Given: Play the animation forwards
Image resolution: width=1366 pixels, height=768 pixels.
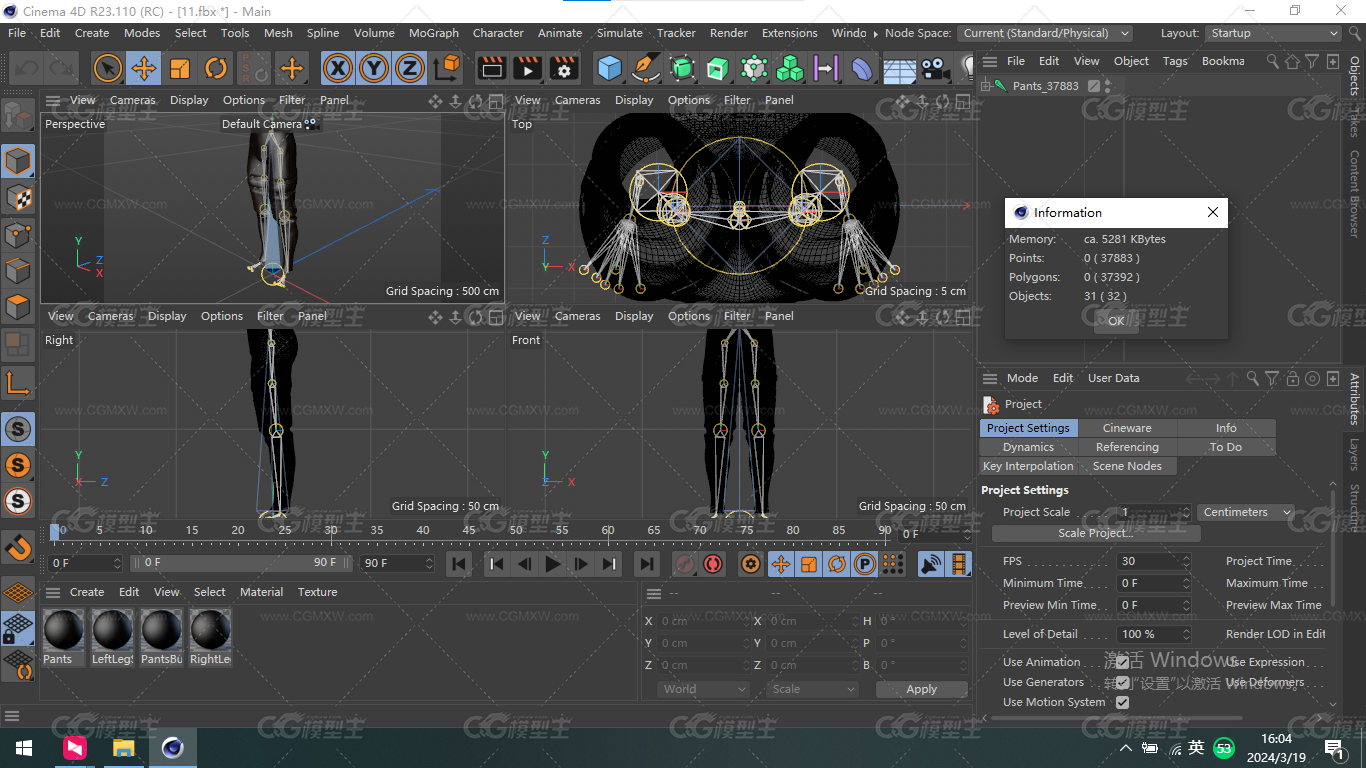Looking at the screenshot, I should 552,564.
